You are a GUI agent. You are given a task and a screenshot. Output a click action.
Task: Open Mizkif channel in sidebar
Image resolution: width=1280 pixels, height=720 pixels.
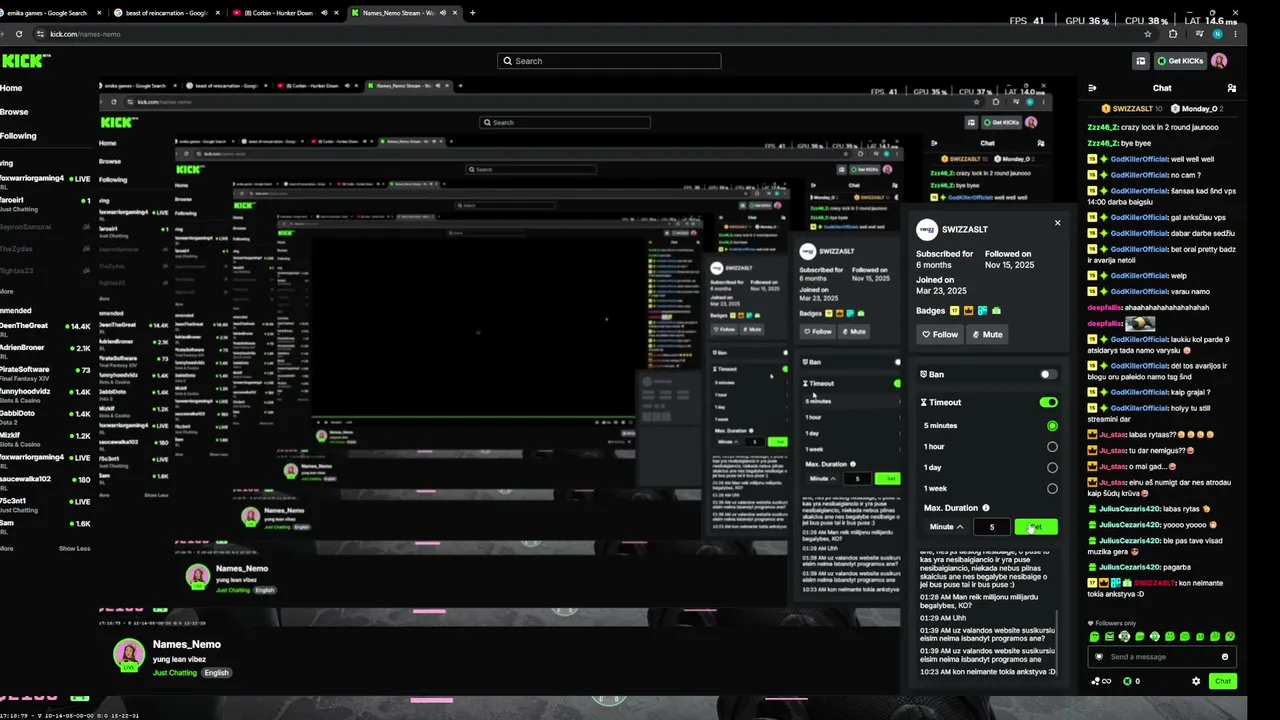click(45, 438)
